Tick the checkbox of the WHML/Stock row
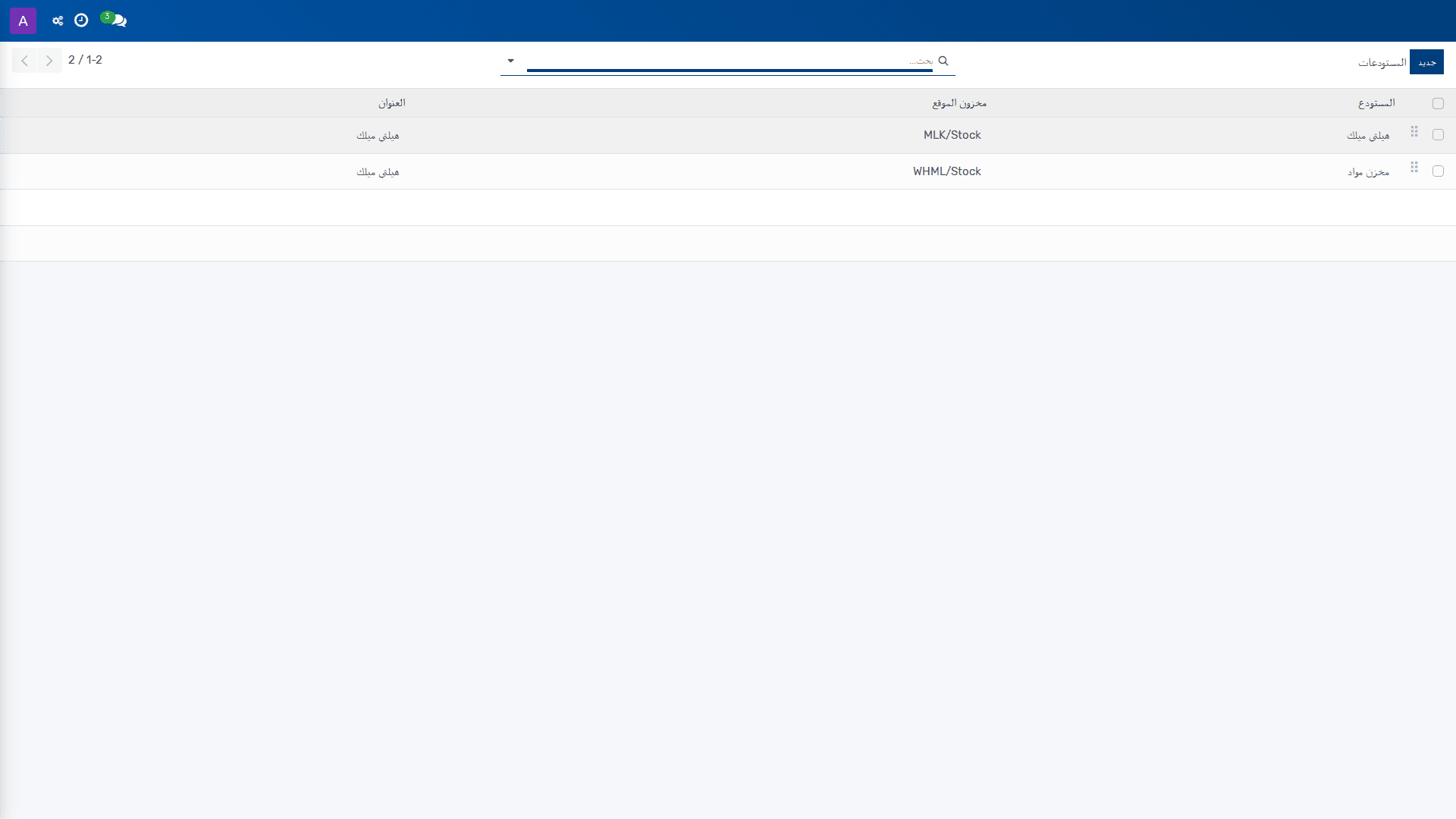1456x819 pixels. (1438, 171)
